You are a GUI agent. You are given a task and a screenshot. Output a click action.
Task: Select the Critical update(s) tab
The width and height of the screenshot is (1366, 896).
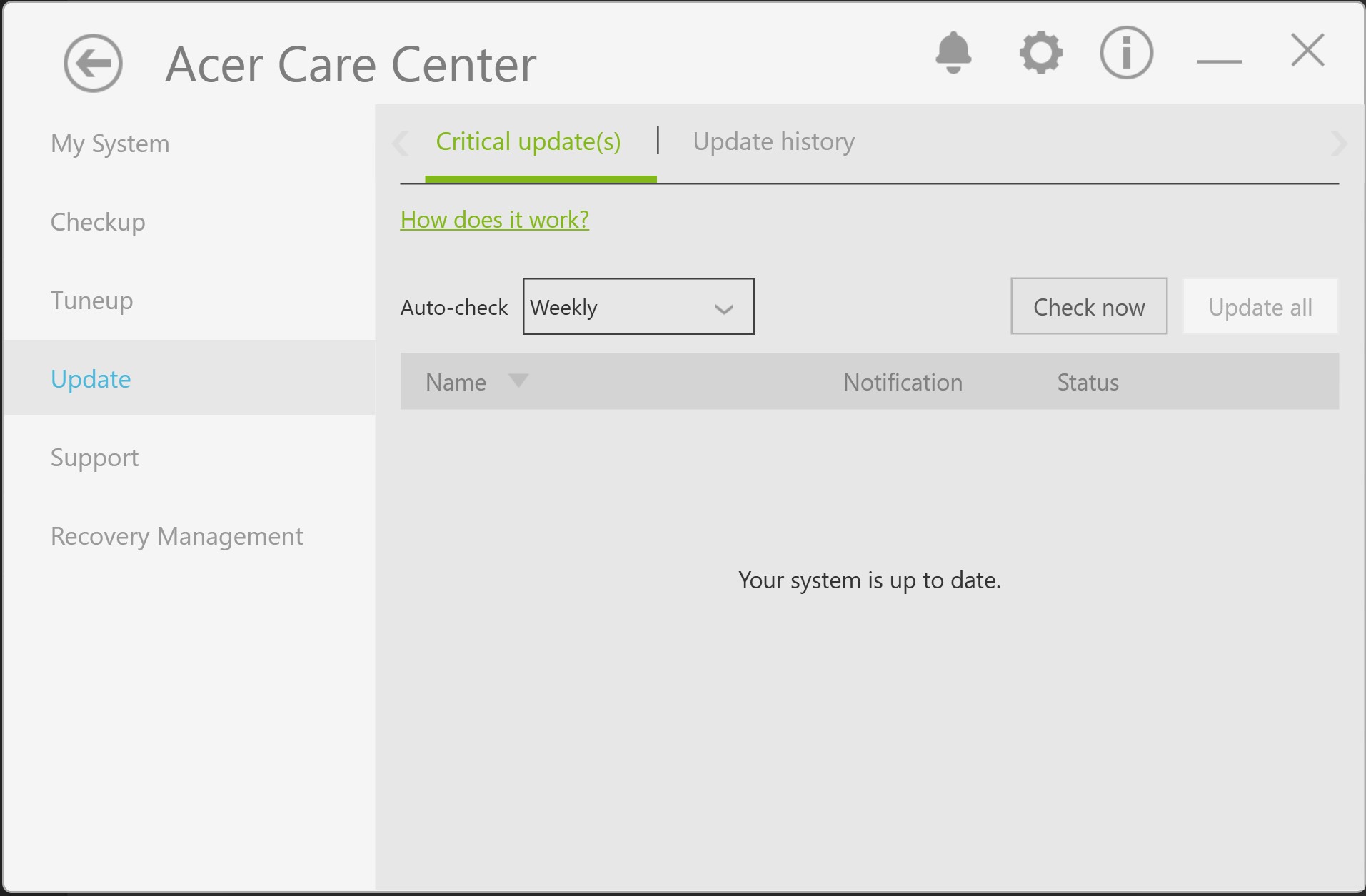[x=528, y=142]
